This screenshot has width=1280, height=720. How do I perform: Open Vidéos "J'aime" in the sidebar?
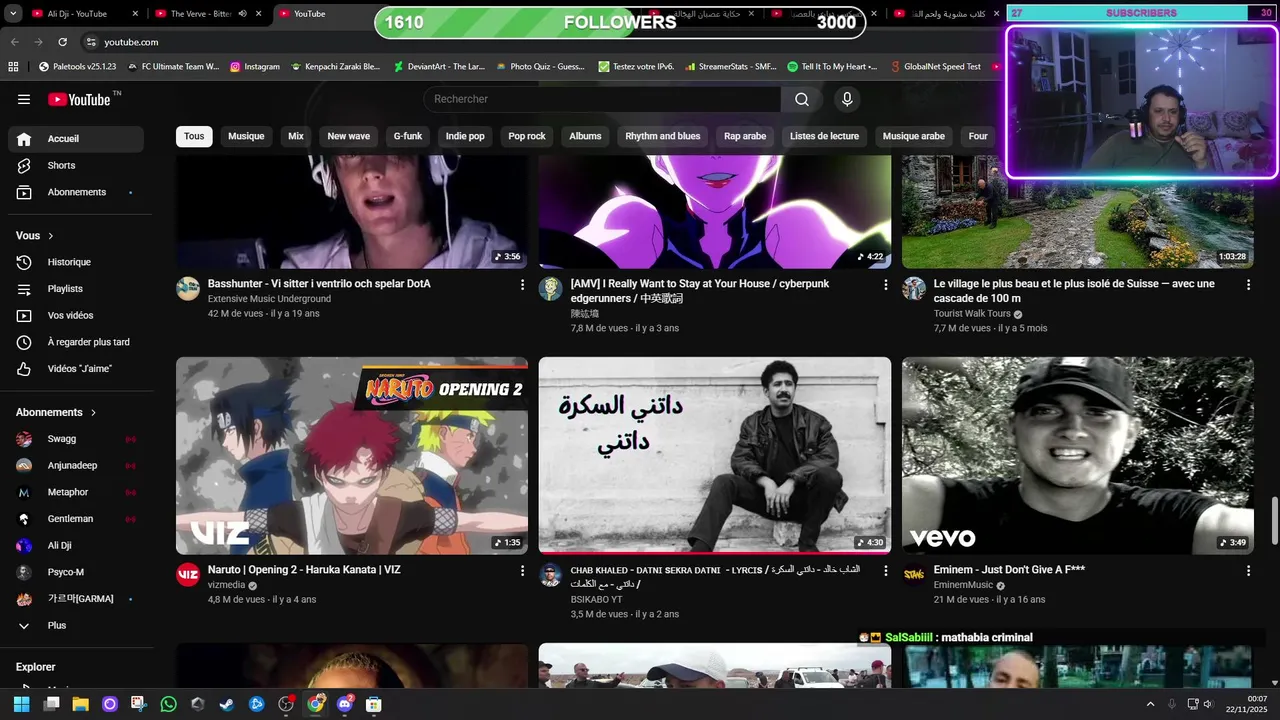click(x=75, y=369)
